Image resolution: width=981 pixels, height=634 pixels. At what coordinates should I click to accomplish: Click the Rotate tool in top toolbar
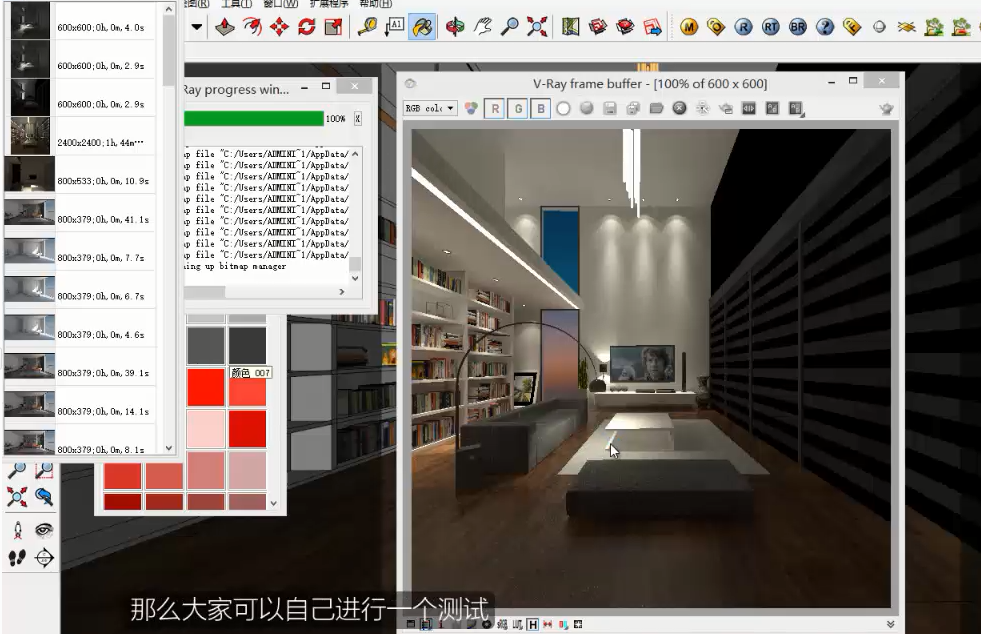pos(305,27)
